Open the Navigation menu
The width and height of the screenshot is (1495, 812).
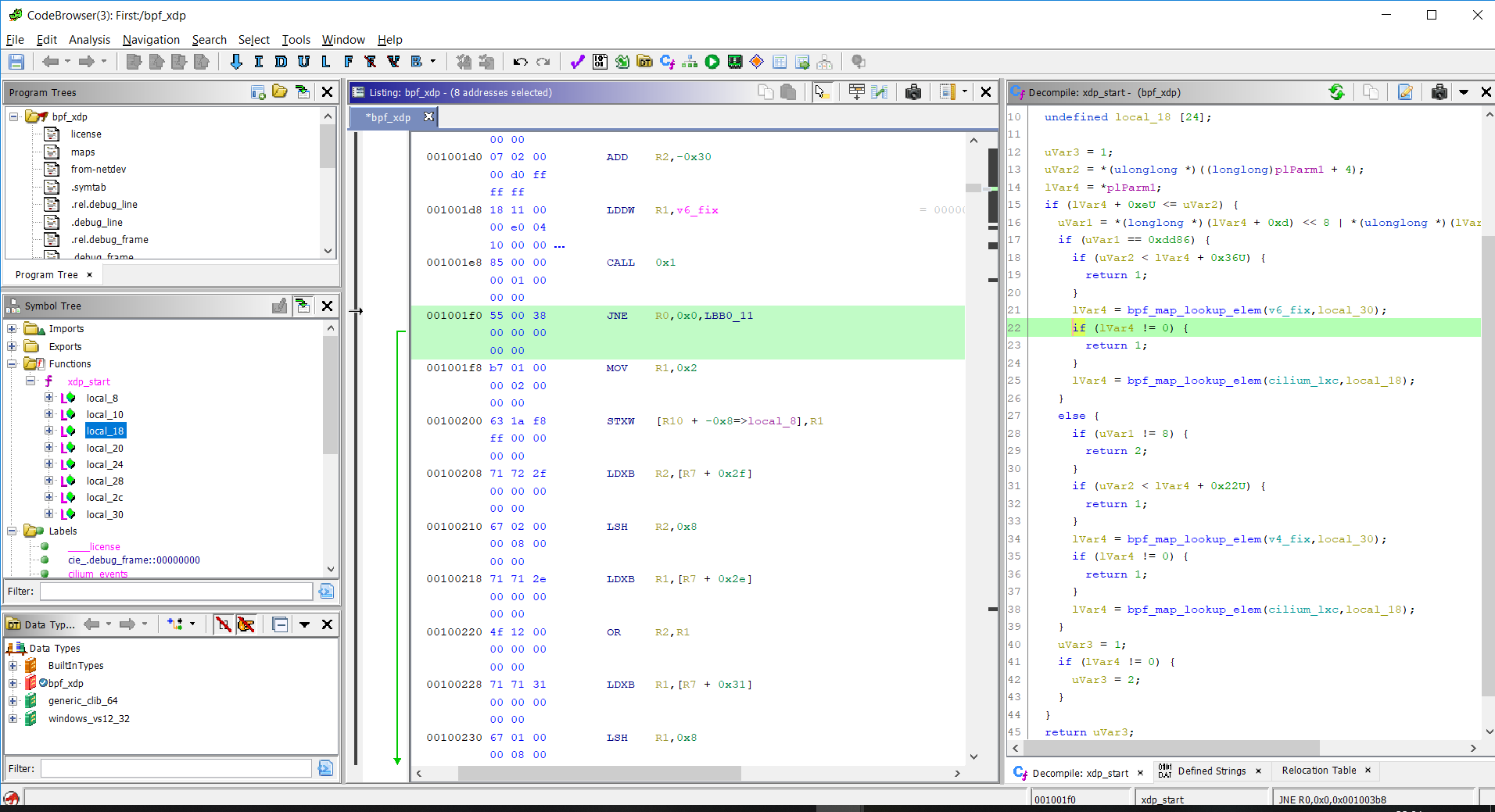tap(151, 40)
